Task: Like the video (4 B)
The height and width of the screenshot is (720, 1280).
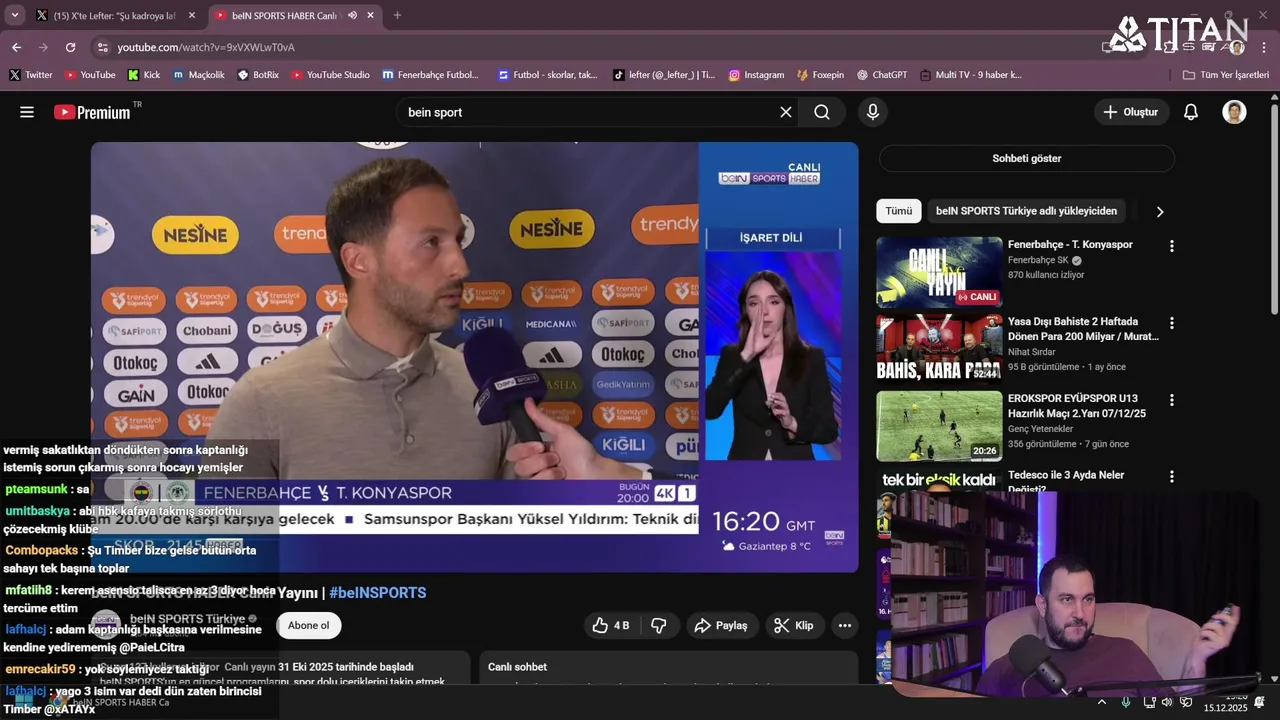Action: coord(611,625)
